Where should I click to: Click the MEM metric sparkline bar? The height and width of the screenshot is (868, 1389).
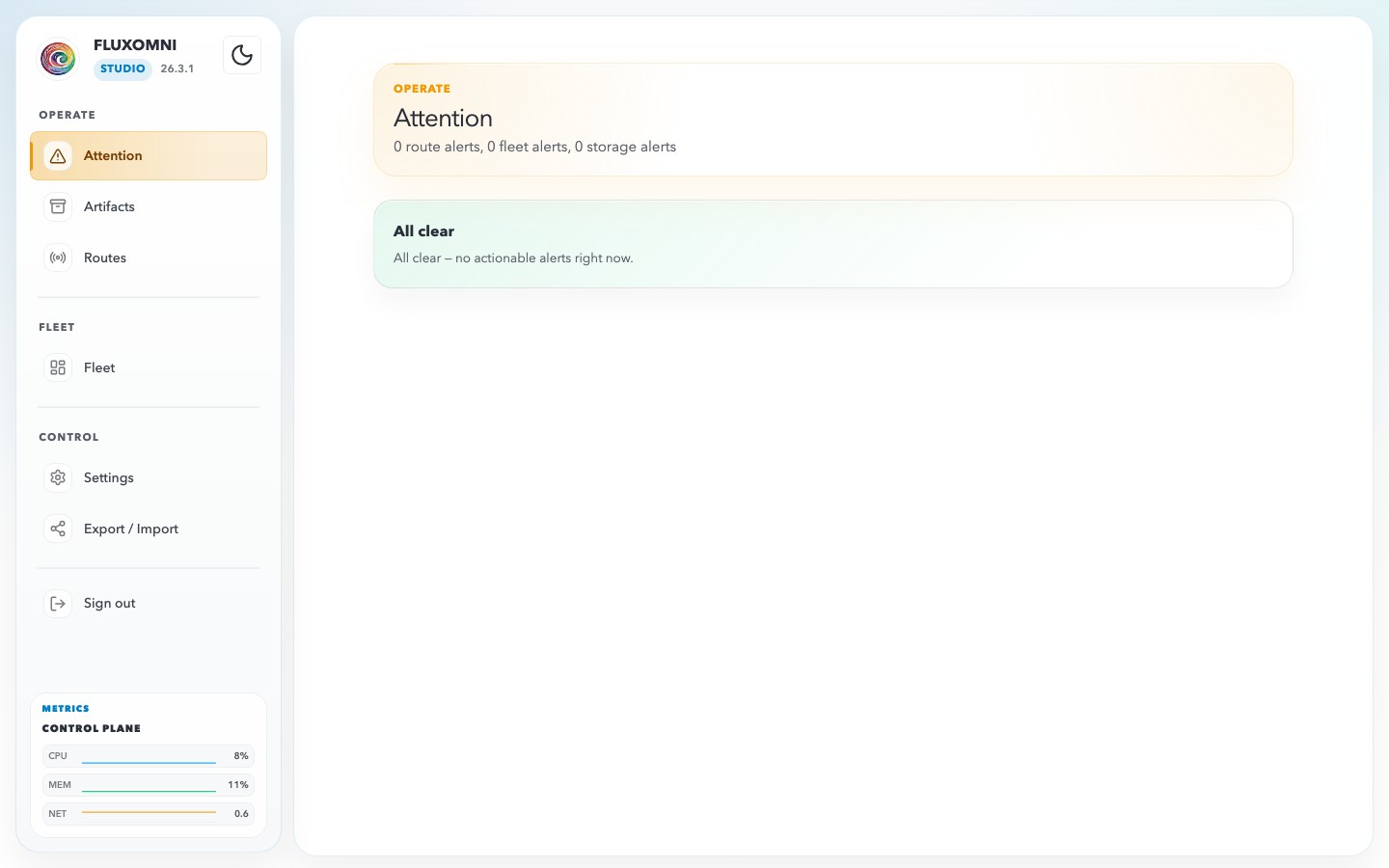pos(149,785)
